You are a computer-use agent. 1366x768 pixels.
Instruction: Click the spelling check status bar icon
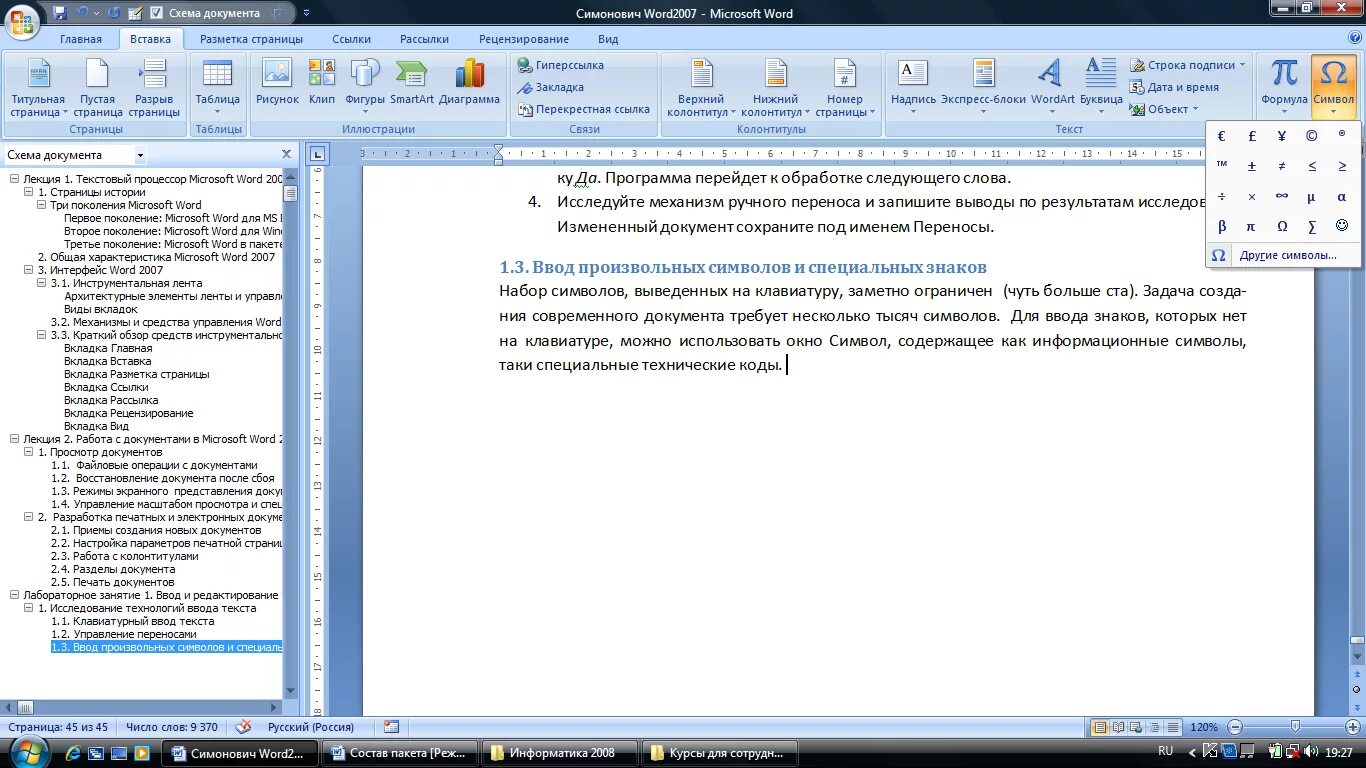tap(243, 727)
